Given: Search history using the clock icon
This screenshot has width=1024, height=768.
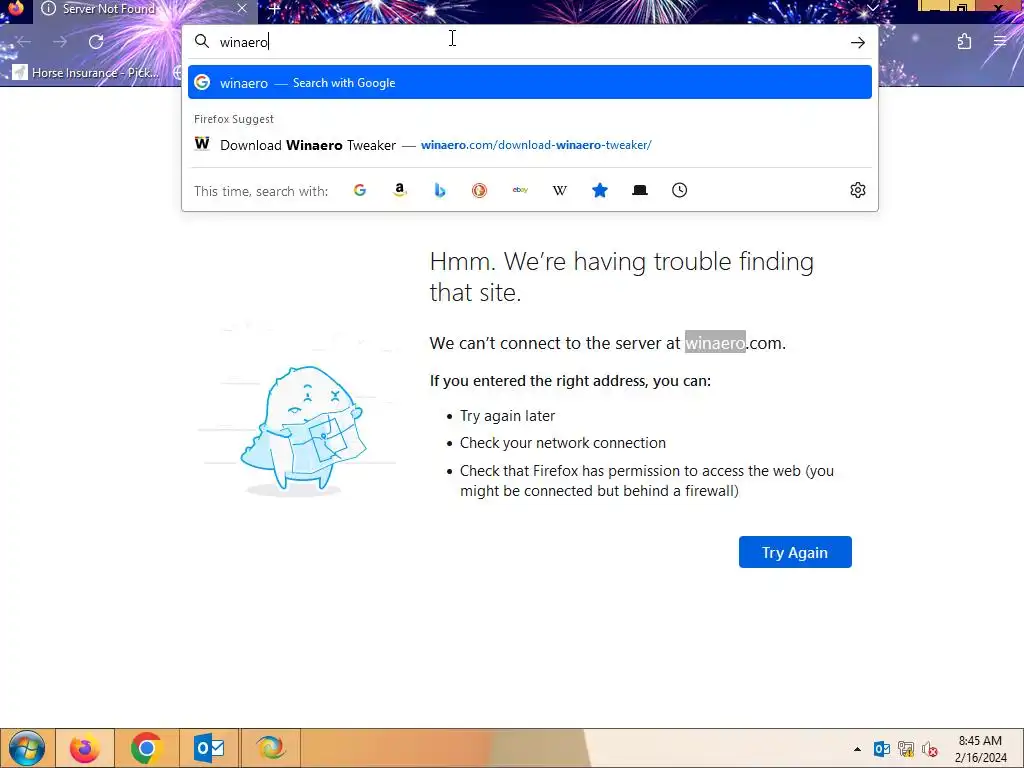Looking at the screenshot, I should point(679,190).
